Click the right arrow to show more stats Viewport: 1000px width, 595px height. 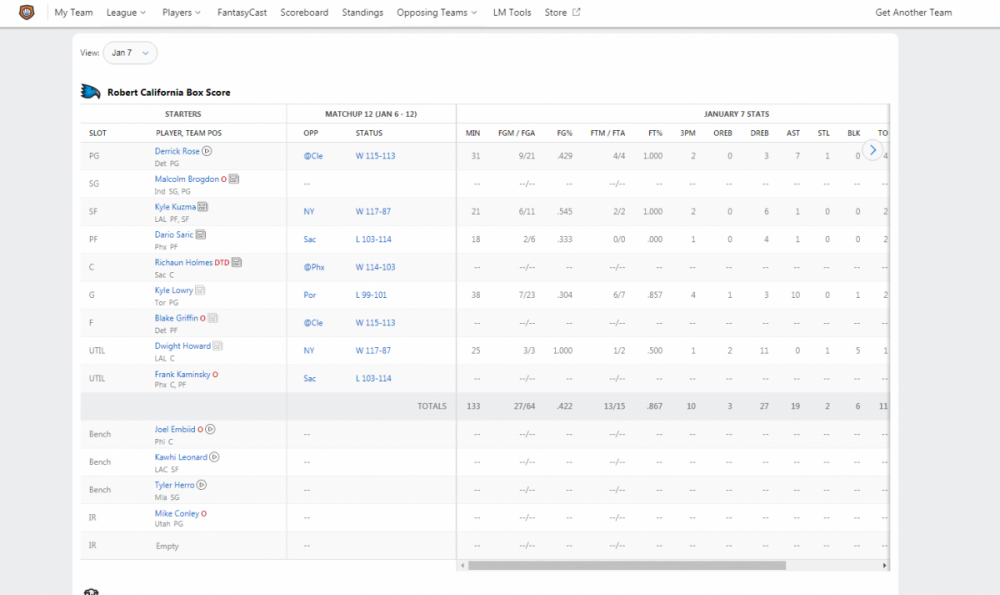tap(873, 150)
